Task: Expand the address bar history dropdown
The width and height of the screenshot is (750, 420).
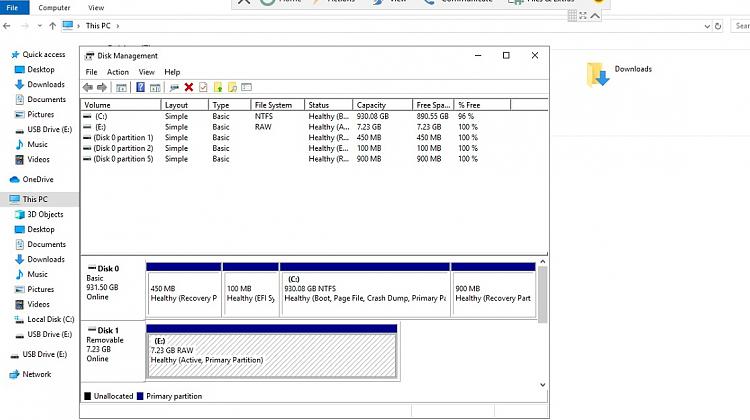Action: 707,26
